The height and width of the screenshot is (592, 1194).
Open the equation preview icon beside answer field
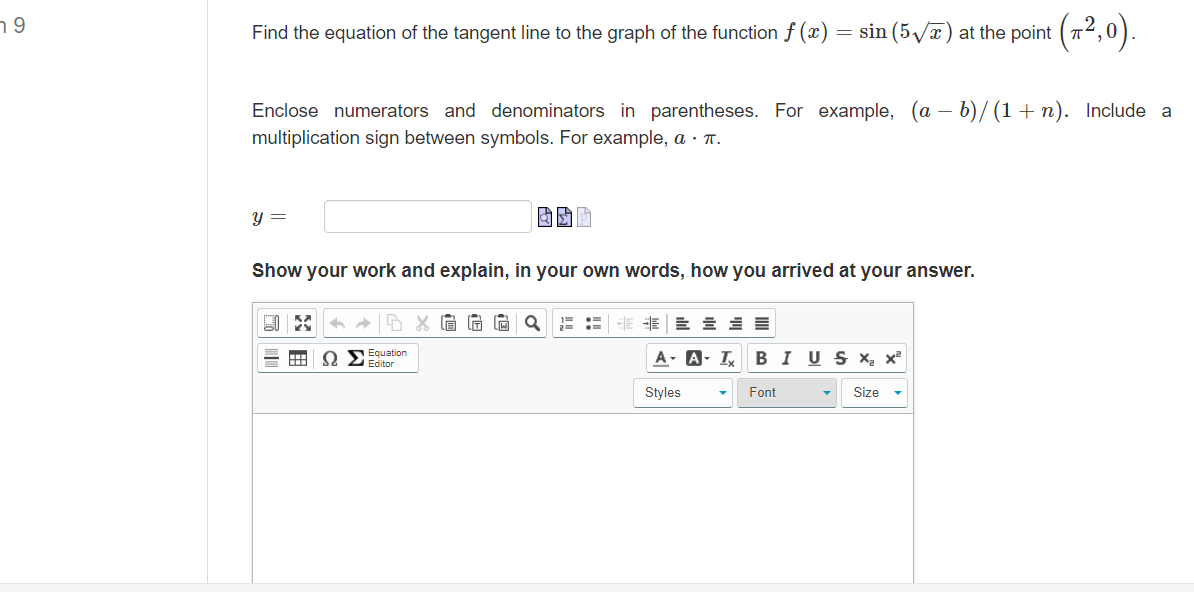545,216
